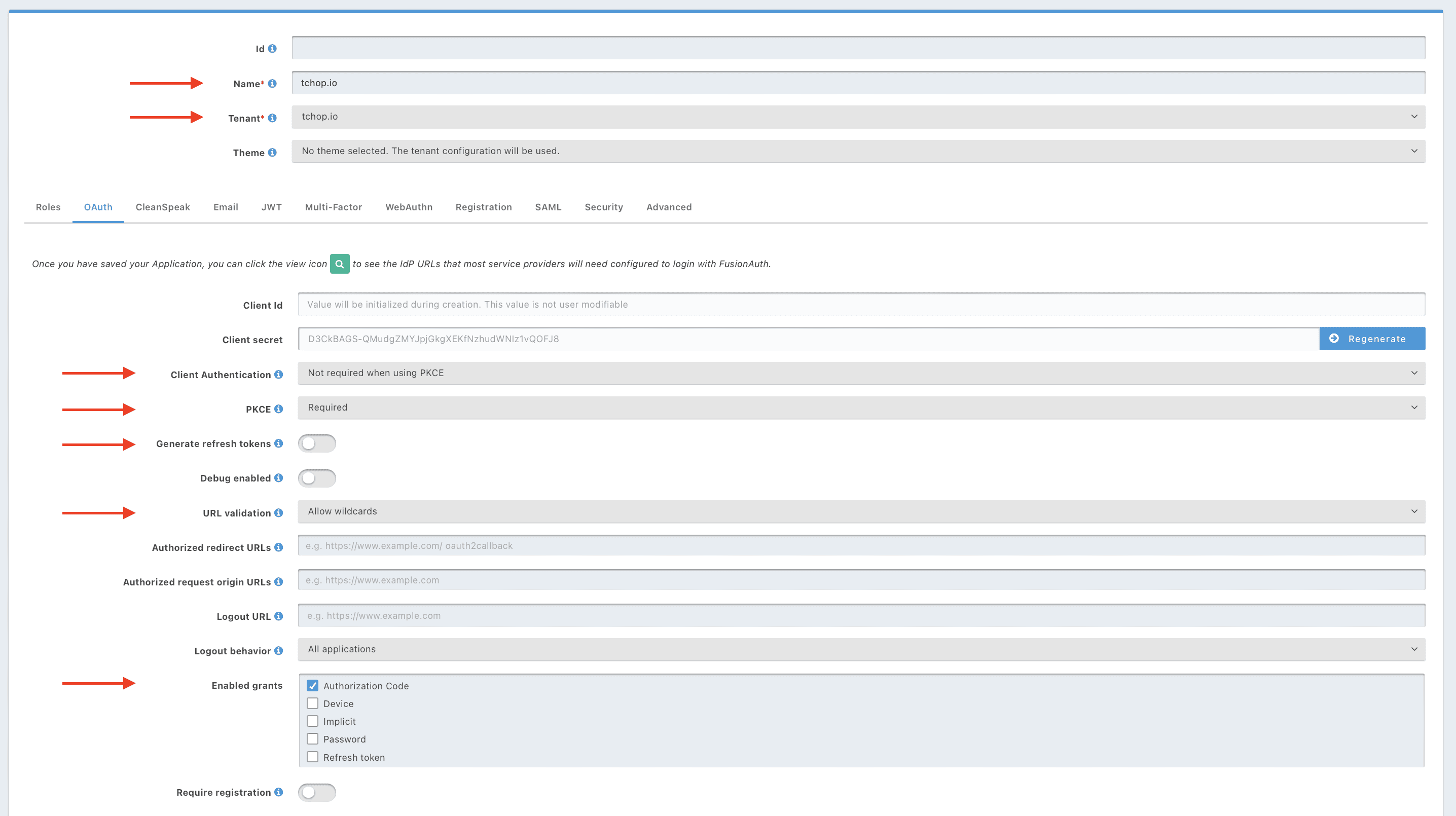Open the Theme dropdown
Screen dimensions: 1456x816
click(859, 152)
